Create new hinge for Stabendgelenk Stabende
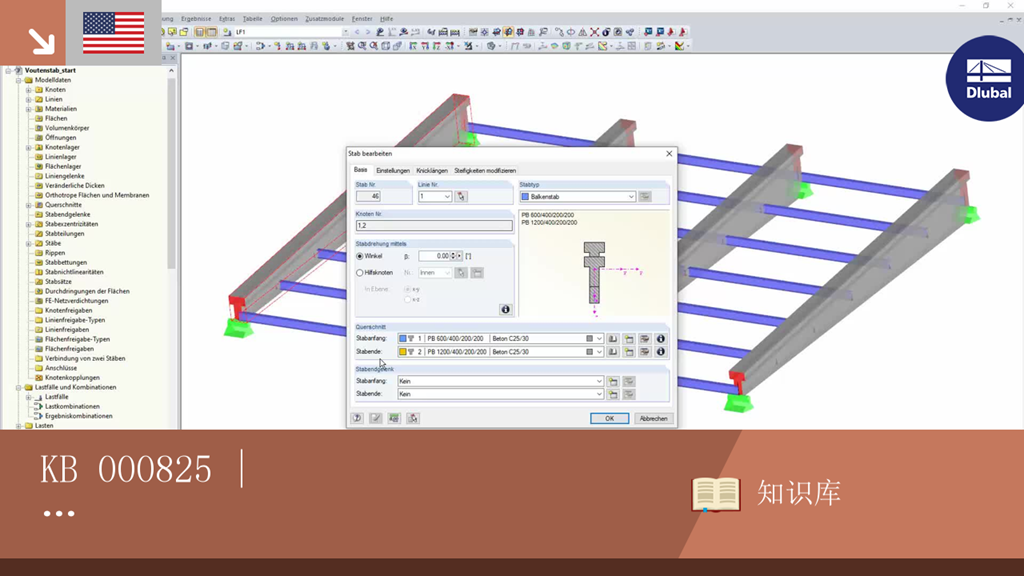1024x576 pixels. click(613, 394)
